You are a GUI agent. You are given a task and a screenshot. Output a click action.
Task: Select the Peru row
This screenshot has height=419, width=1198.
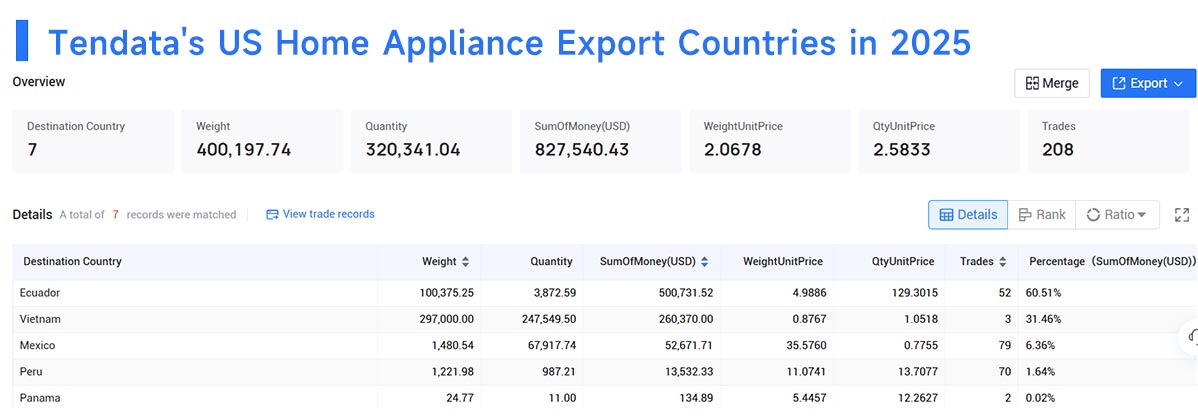coord(604,372)
